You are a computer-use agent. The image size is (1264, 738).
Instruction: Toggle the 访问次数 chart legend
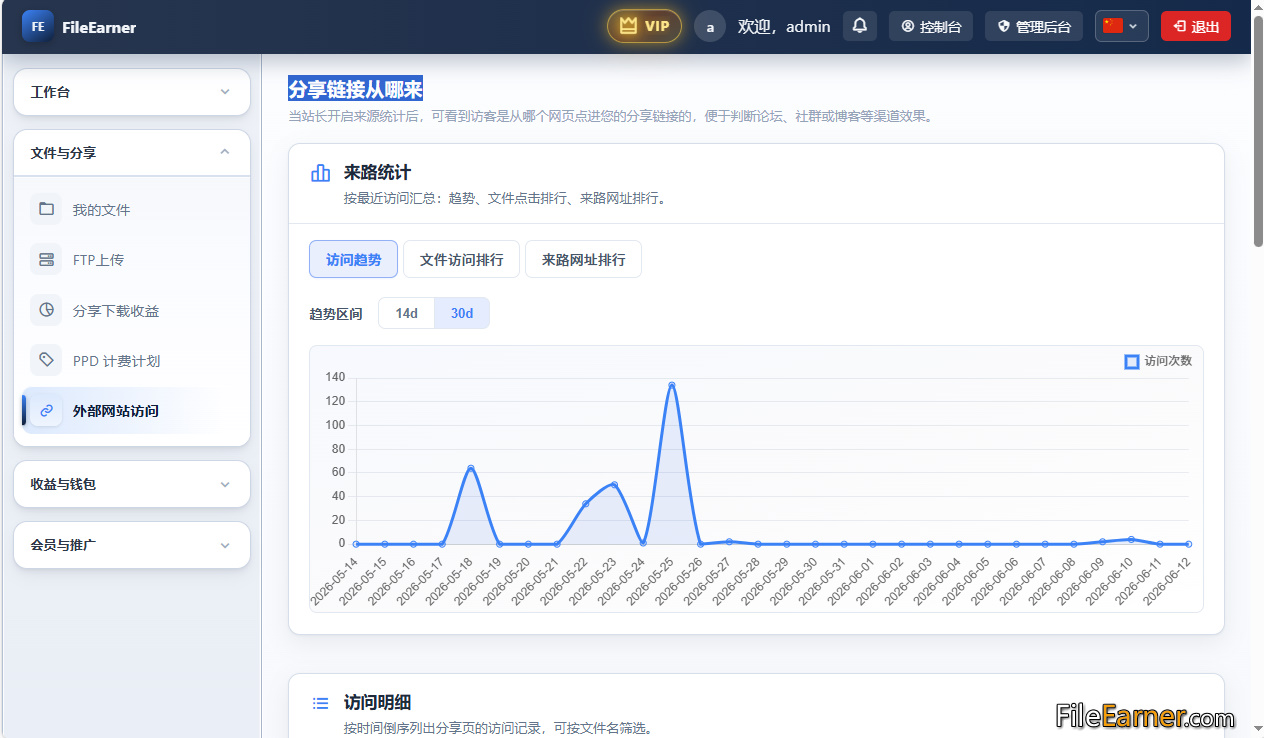(x=1158, y=361)
